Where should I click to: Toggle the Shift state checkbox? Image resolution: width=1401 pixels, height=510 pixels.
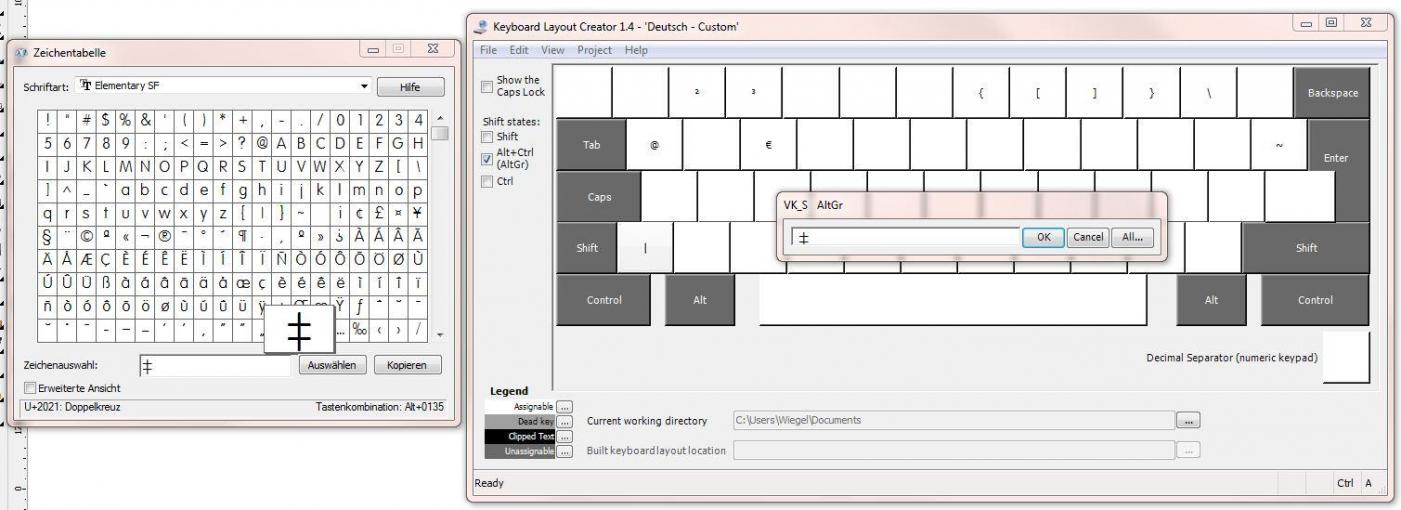pyautogui.click(x=488, y=137)
